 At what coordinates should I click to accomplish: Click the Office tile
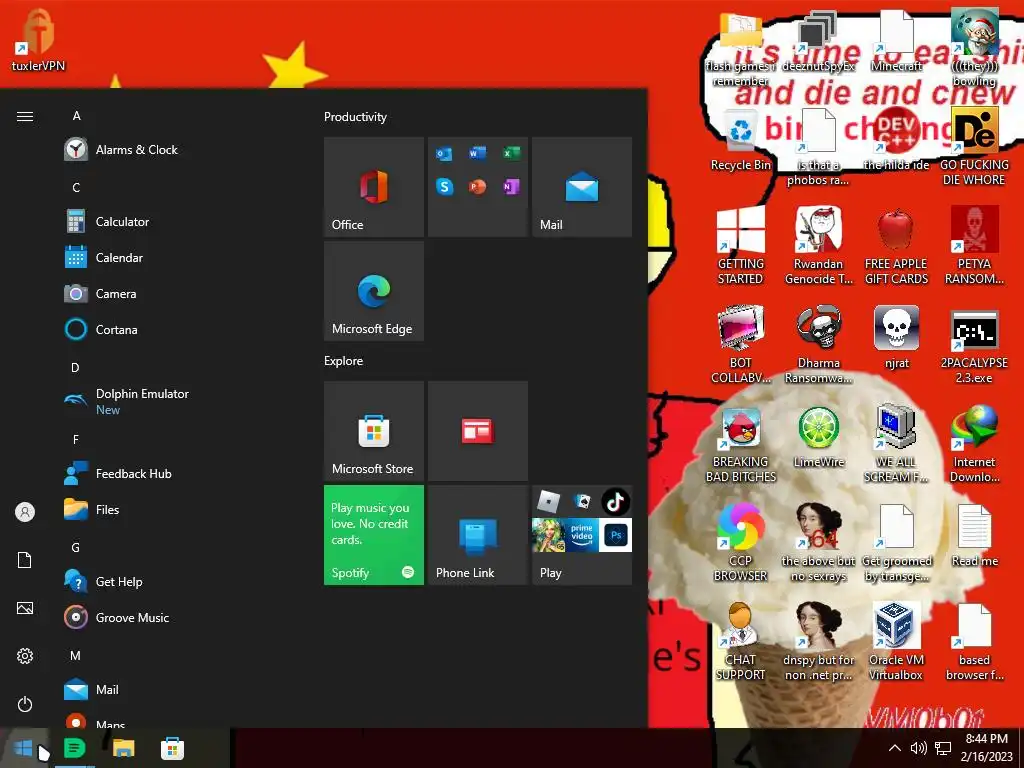pos(374,187)
